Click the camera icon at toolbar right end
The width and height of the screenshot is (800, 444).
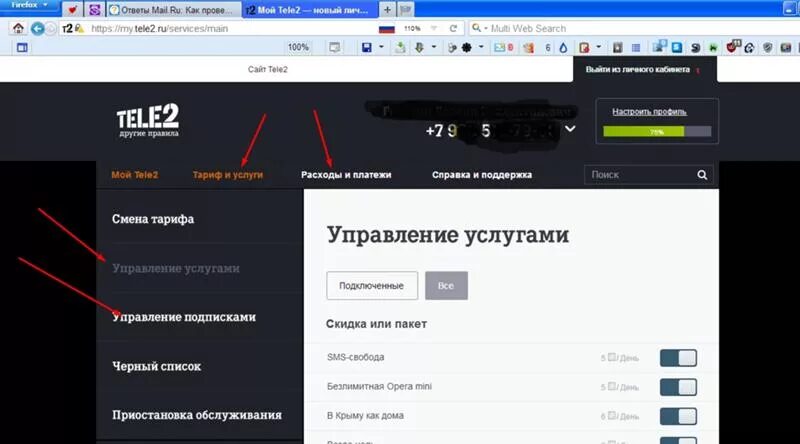(x=786, y=47)
